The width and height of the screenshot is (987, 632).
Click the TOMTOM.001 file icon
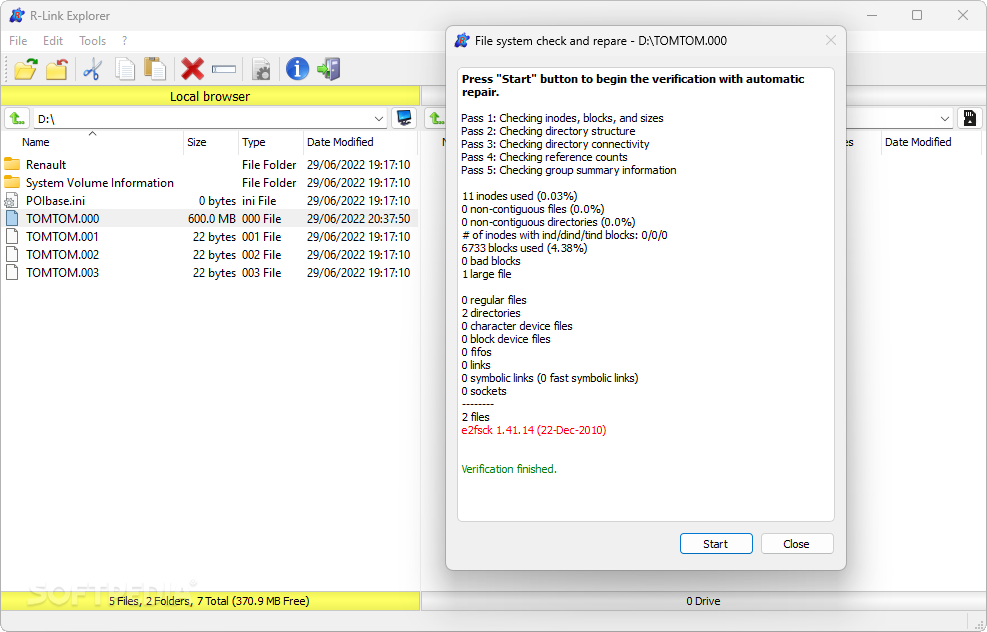12,237
